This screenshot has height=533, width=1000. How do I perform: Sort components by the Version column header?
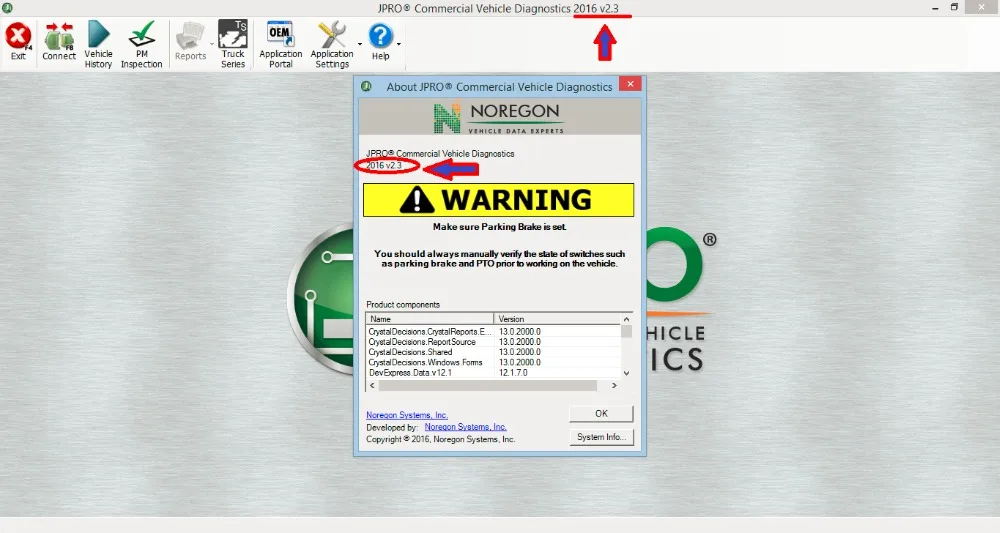557,319
